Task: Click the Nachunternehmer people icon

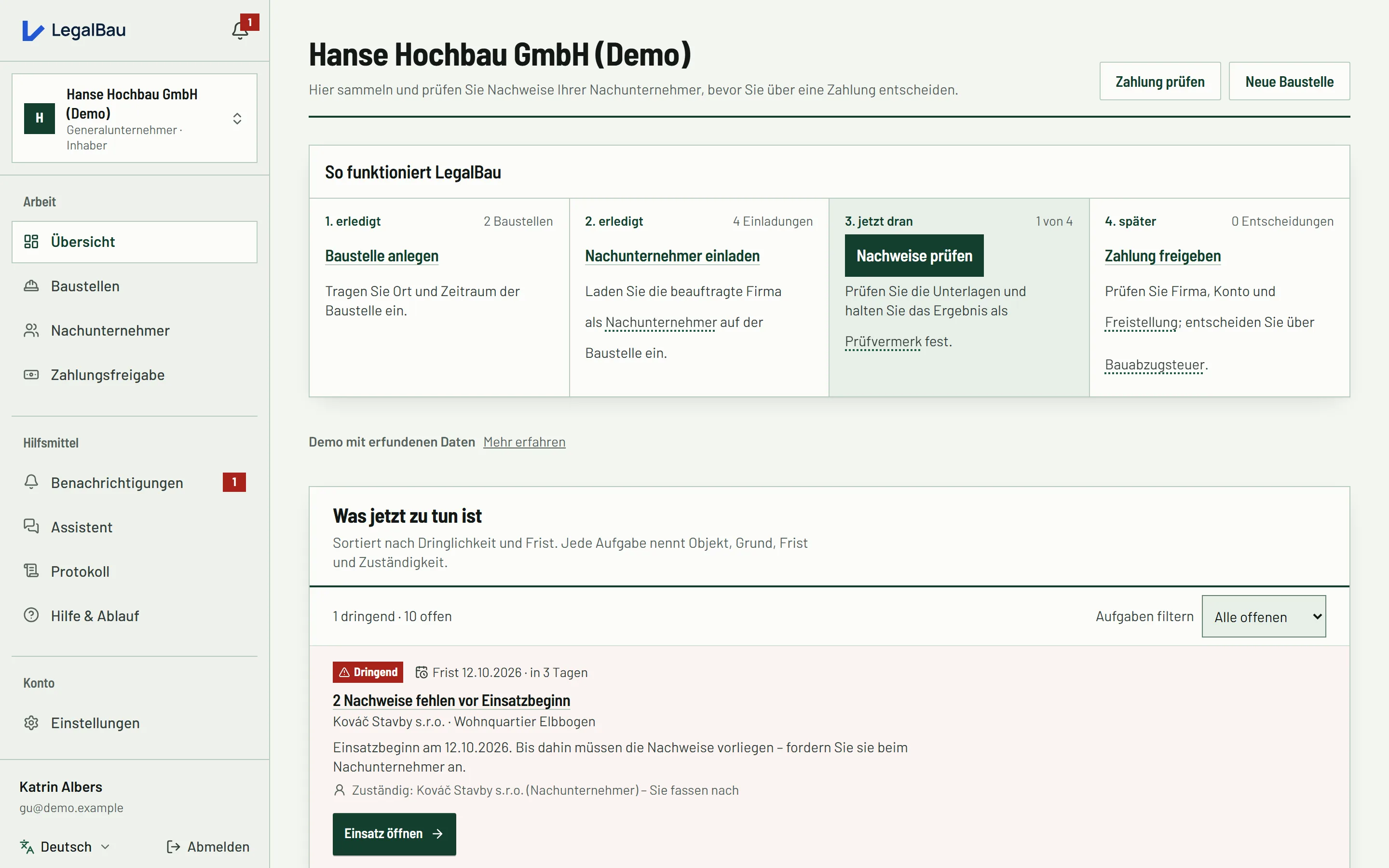Action: tap(31, 330)
